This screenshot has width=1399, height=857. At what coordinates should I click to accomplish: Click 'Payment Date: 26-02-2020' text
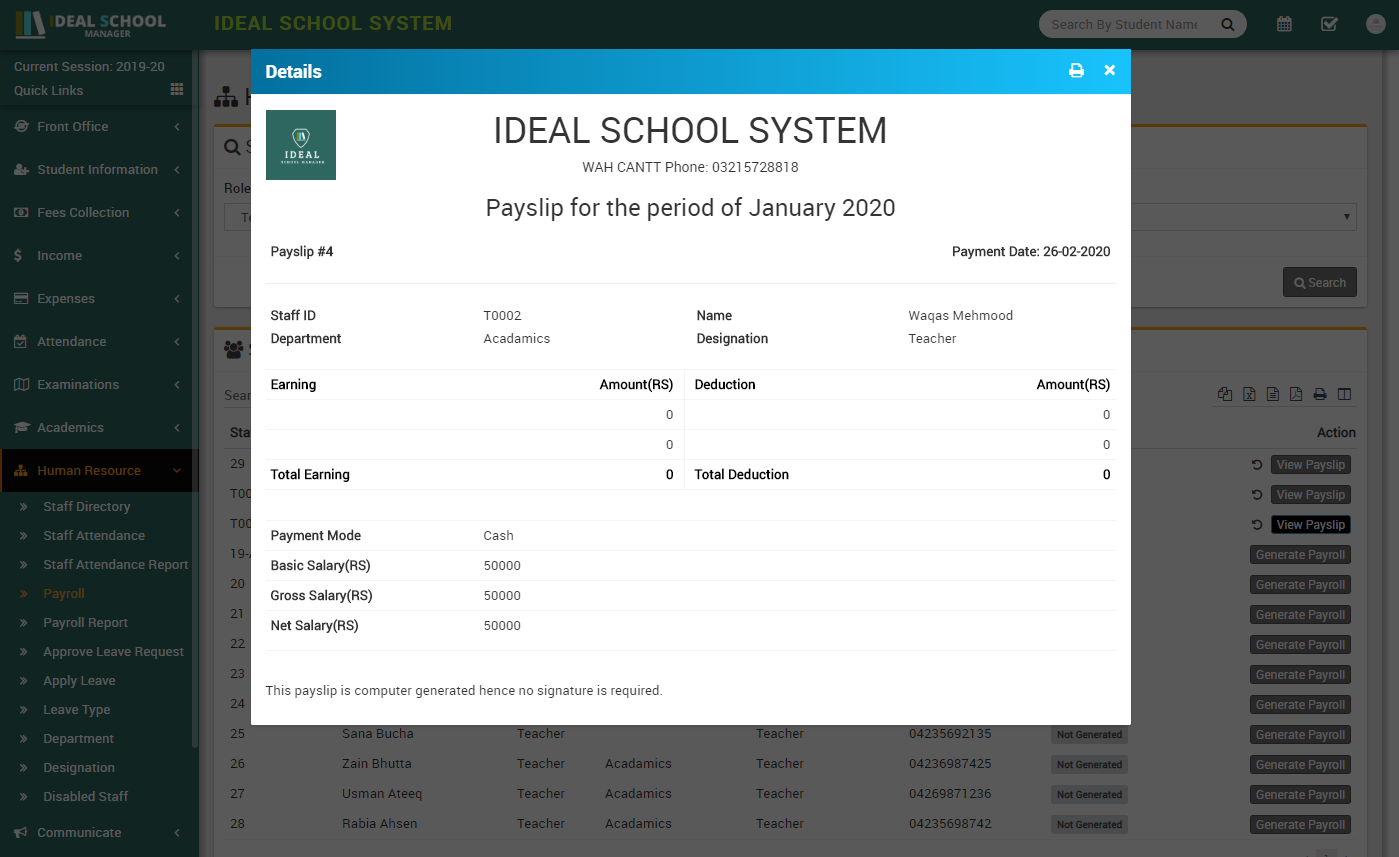1031,252
